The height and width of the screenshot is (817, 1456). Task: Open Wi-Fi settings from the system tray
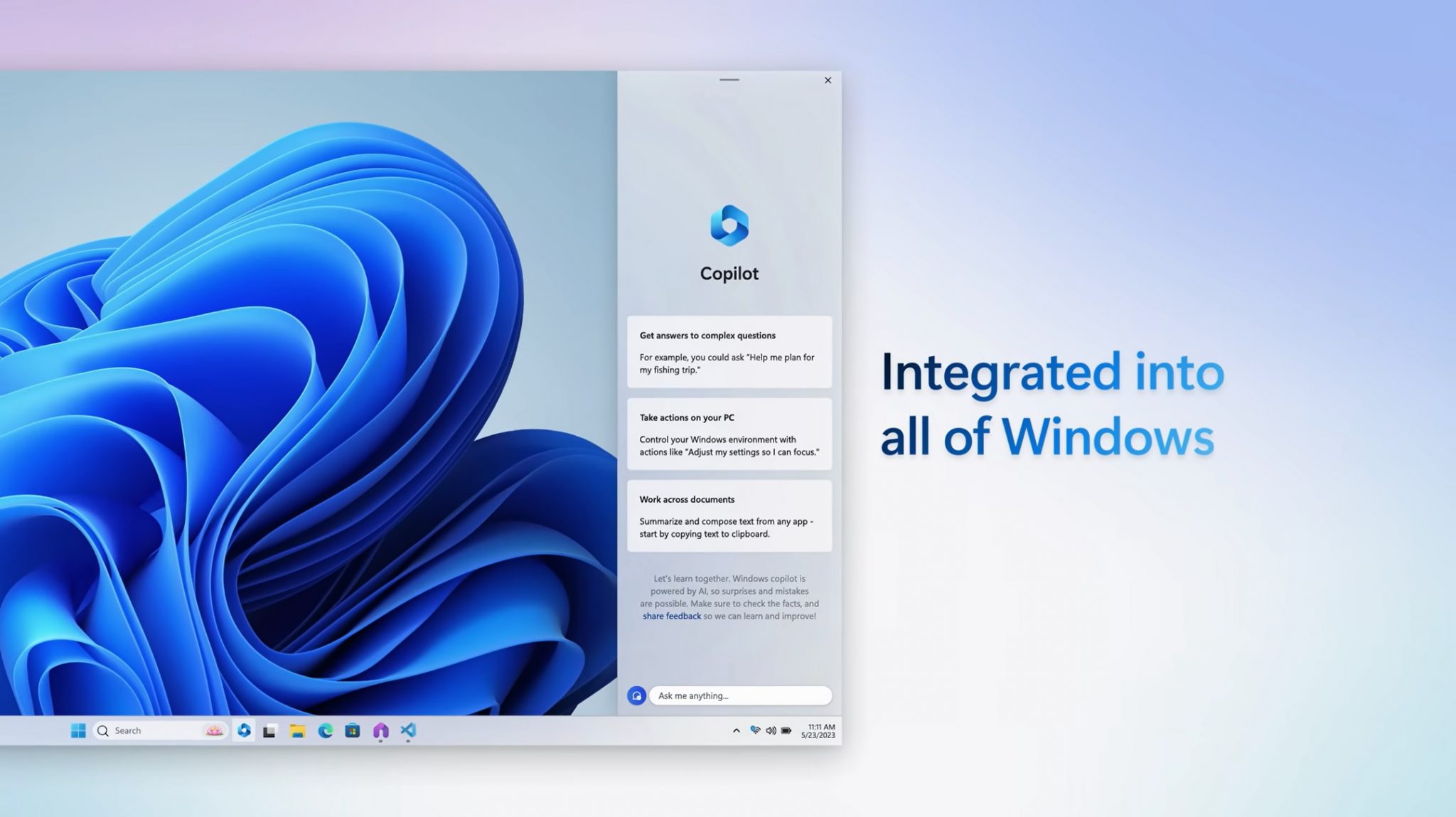754,730
